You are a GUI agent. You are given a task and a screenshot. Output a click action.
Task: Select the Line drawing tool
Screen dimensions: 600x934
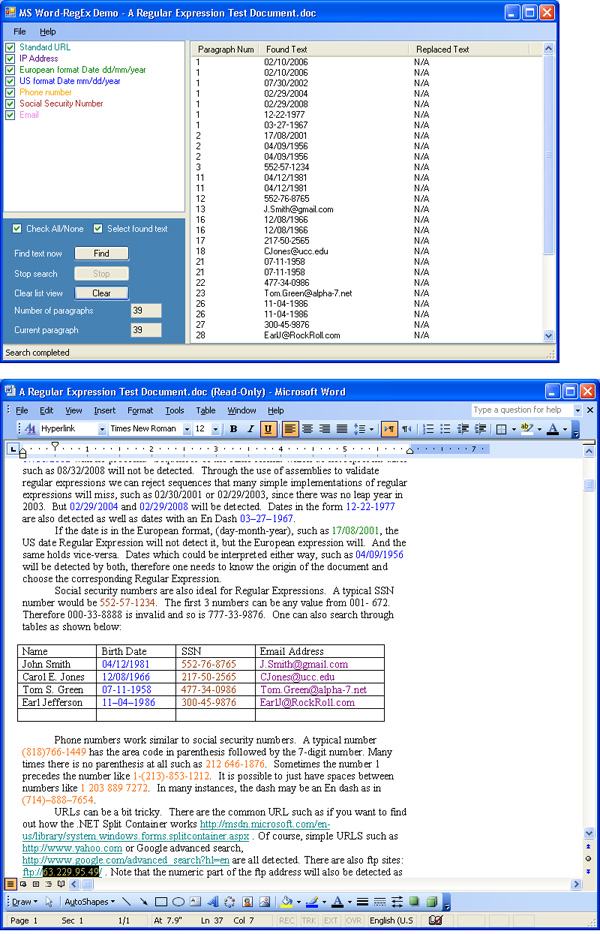(x=126, y=902)
